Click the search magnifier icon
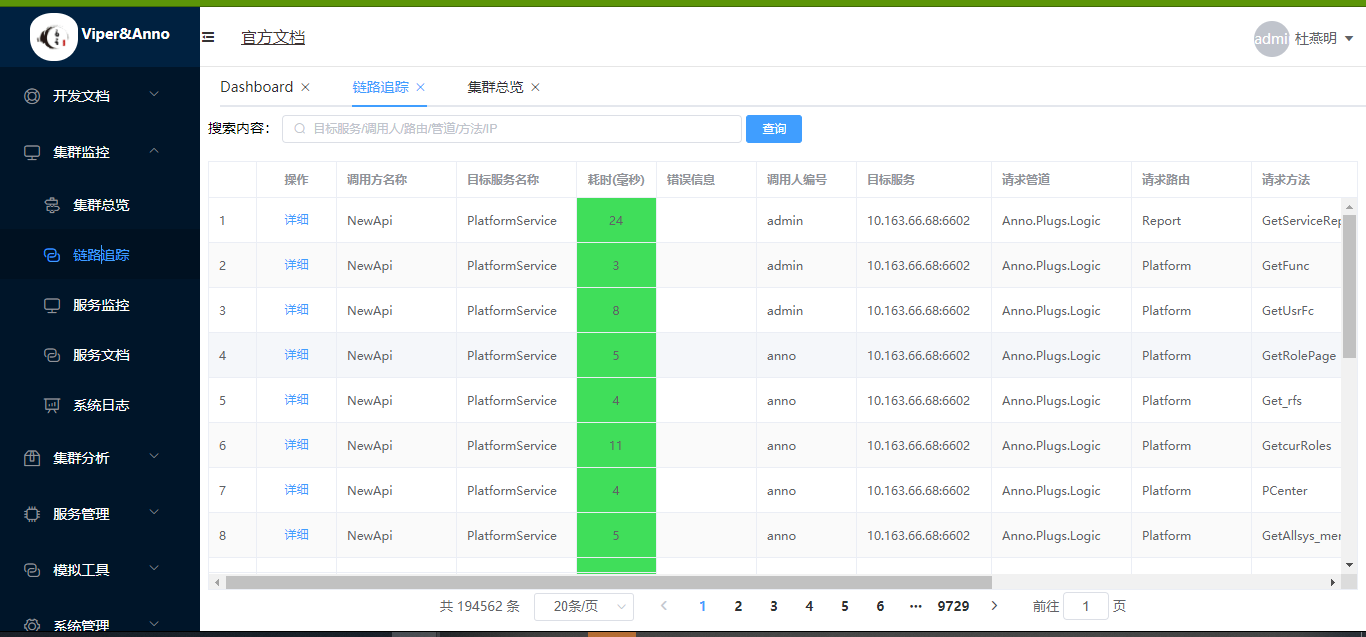1366x637 pixels. [x=299, y=129]
